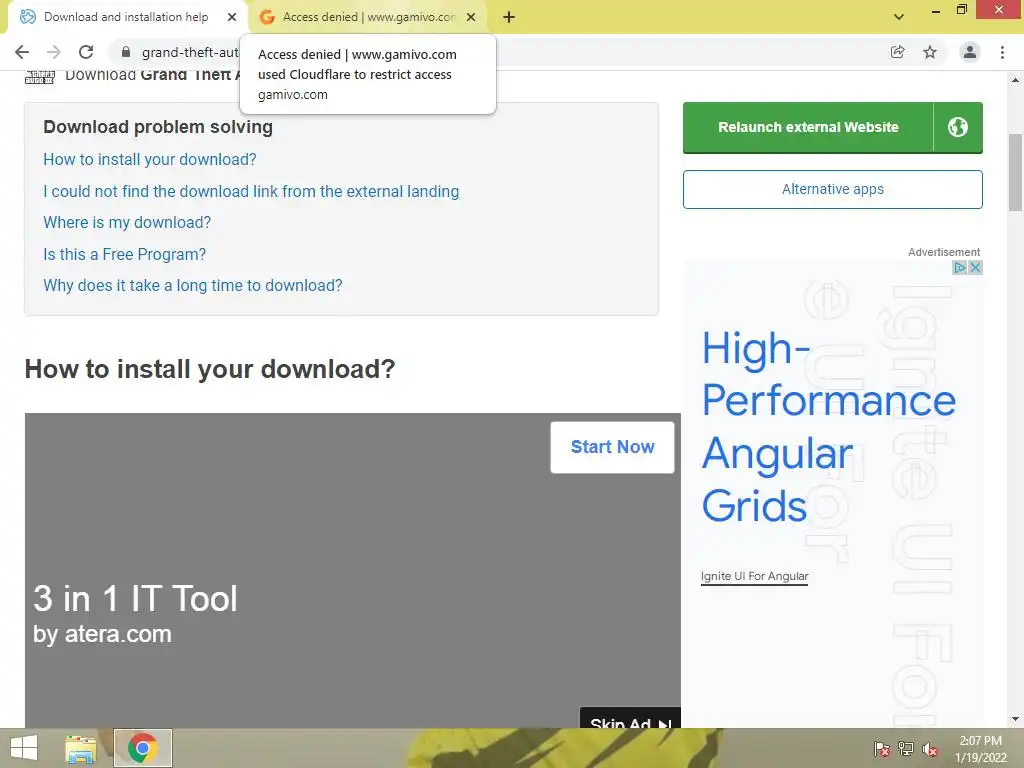Click High-Performance Angular Grids ad headline

(x=828, y=428)
